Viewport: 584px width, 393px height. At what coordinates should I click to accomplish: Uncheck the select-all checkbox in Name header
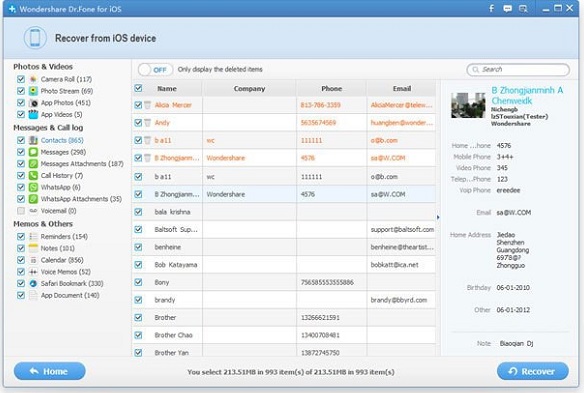click(x=138, y=88)
